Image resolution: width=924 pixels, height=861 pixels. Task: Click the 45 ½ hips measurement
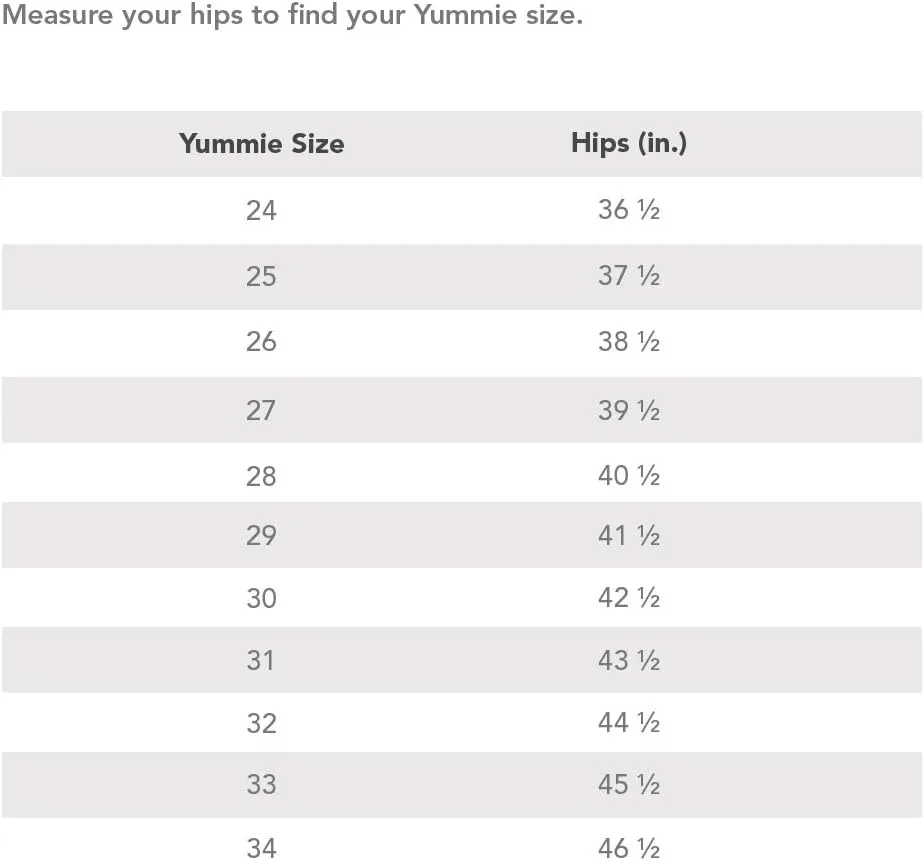click(x=629, y=785)
